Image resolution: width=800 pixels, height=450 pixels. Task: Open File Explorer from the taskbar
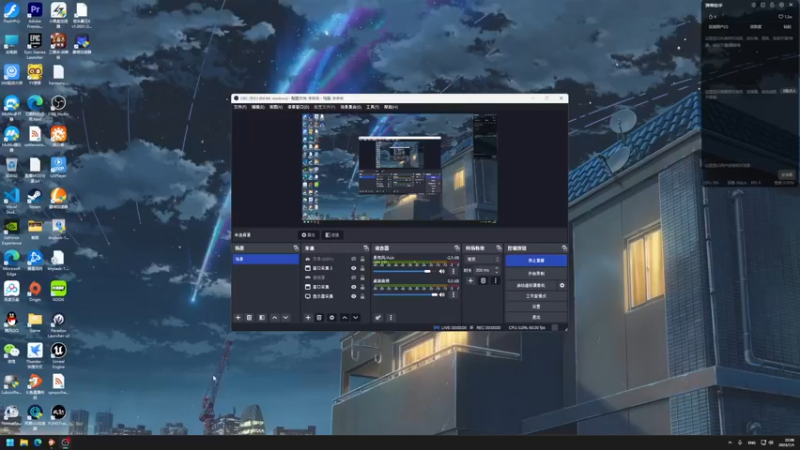23,442
